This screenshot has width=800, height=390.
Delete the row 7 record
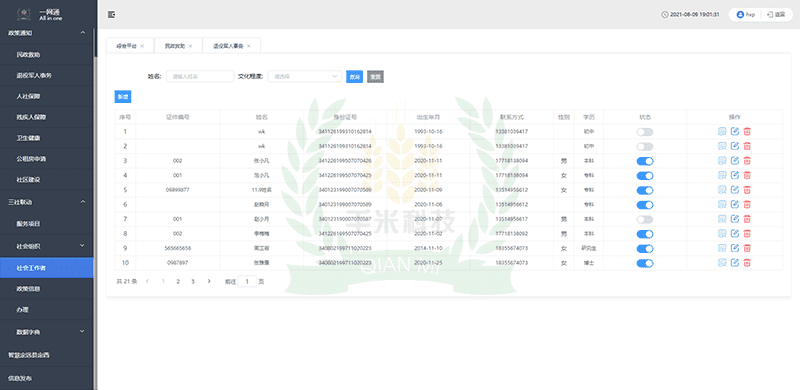747,219
